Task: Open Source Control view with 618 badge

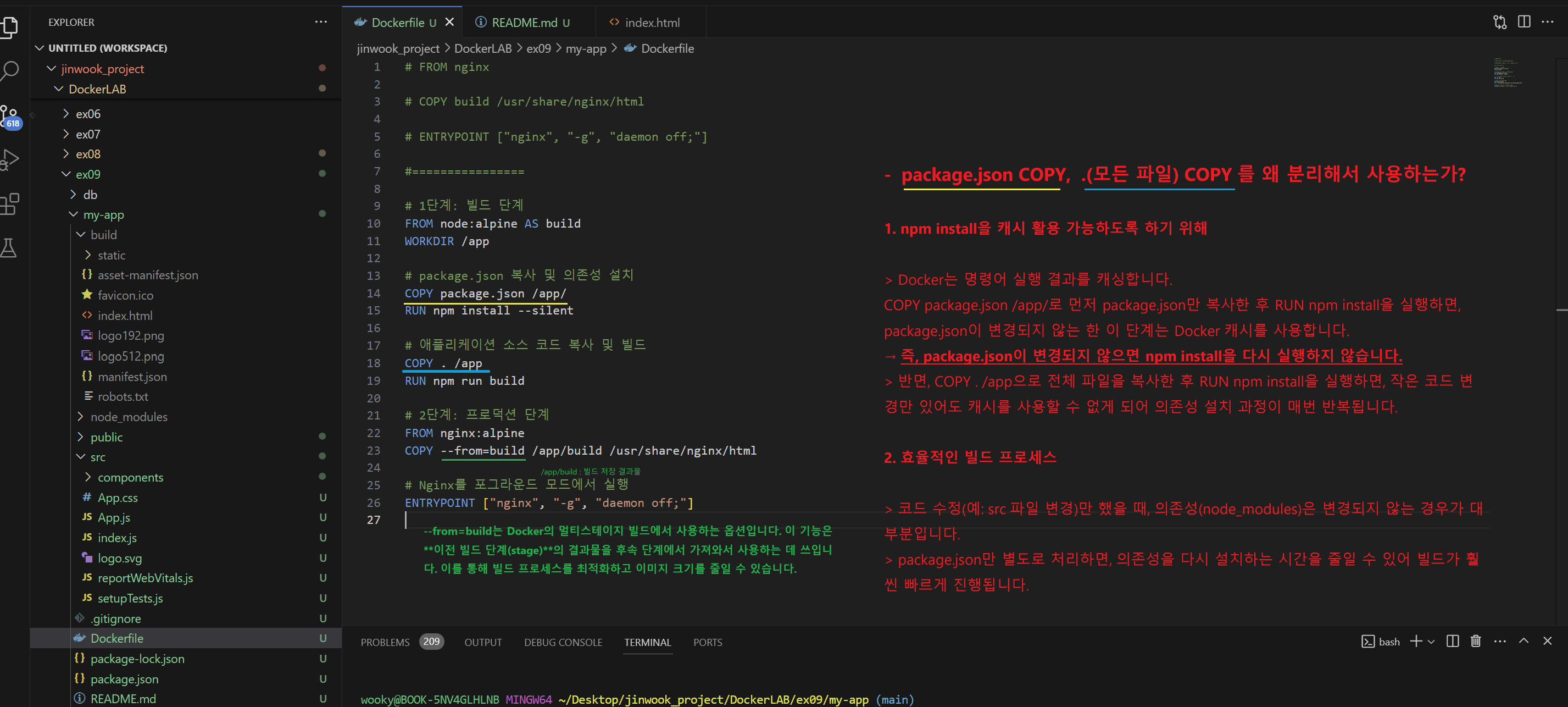Action: [10, 115]
